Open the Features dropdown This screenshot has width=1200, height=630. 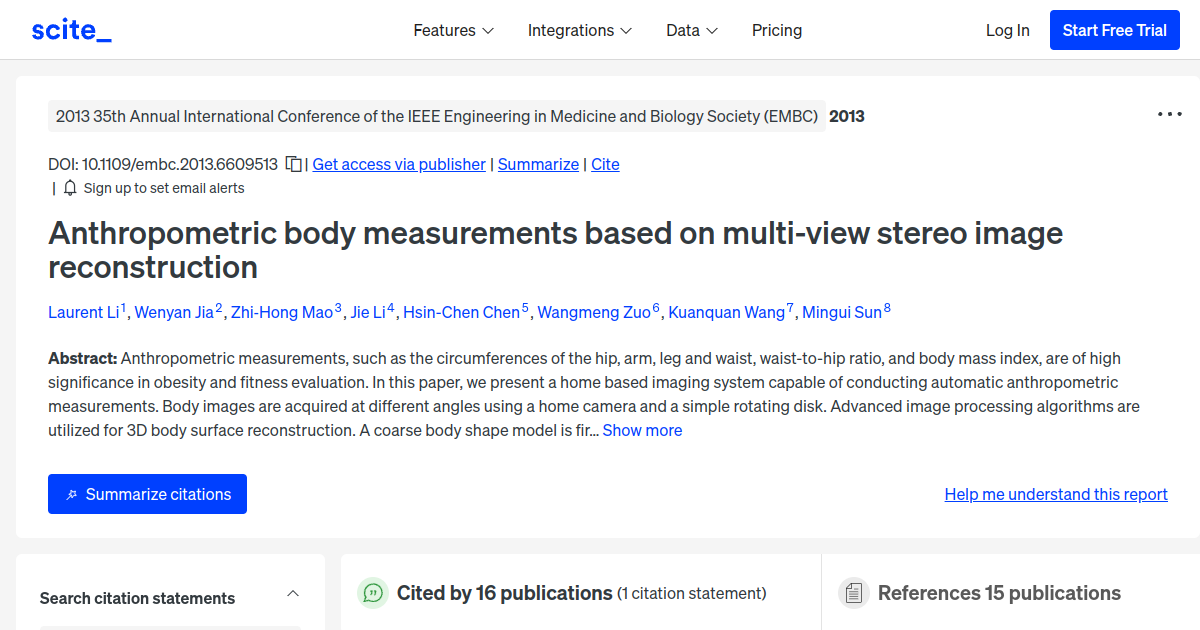pos(453,30)
